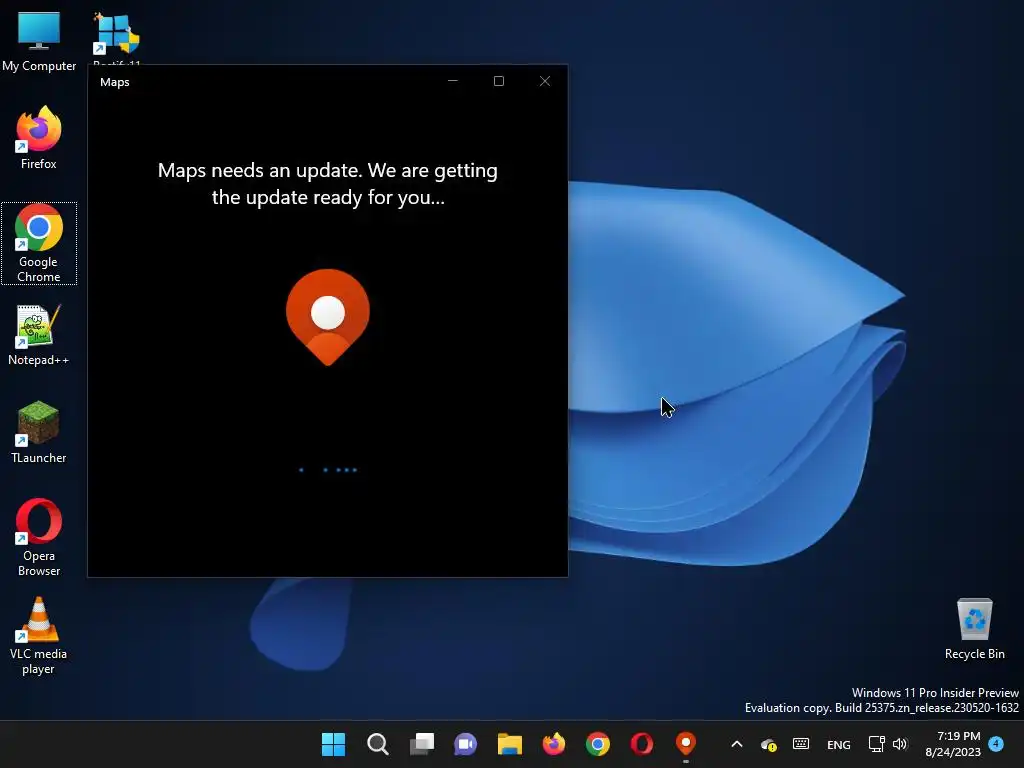Open notifications badge showing 4

[x=997, y=744]
